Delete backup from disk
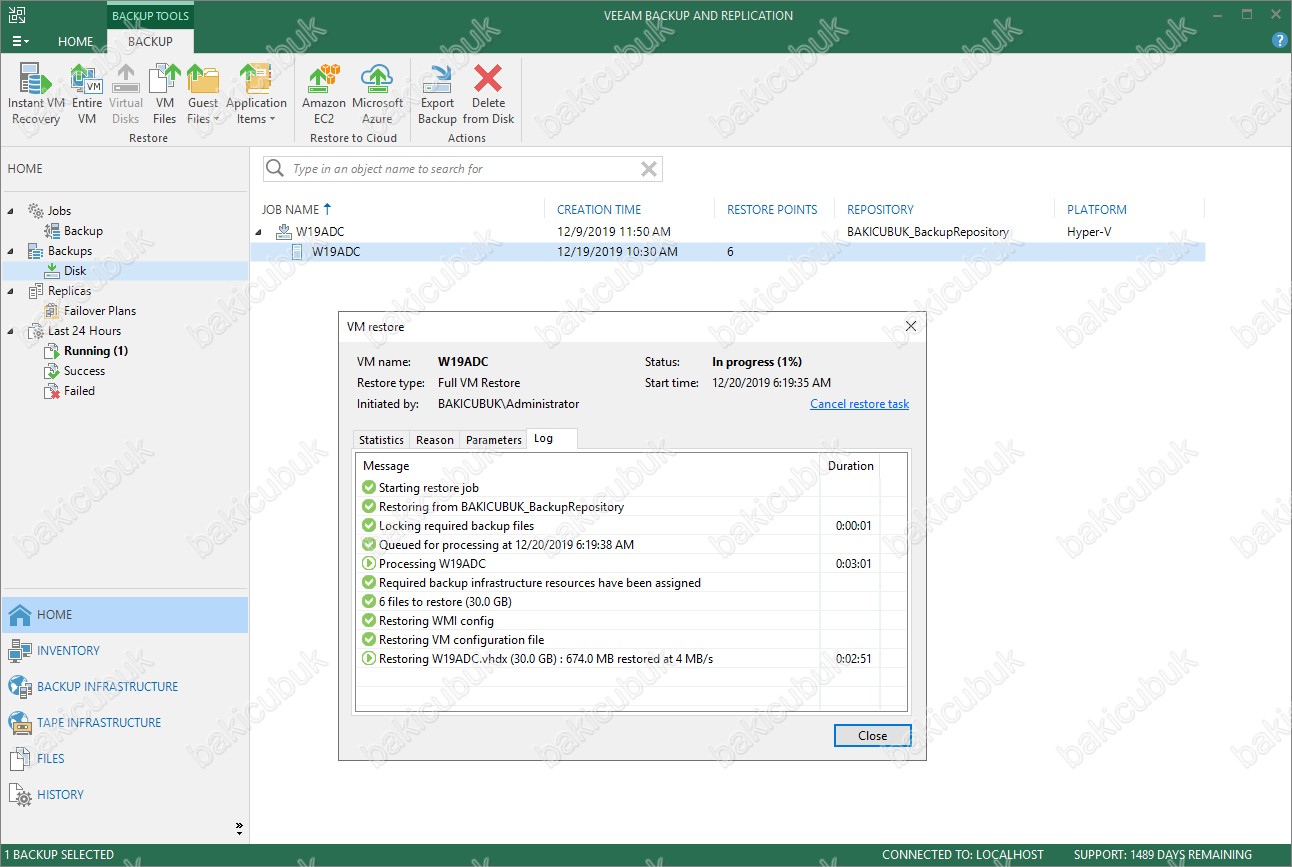The height and width of the screenshot is (867, 1292). pyautogui.click(x=488, y=94)
